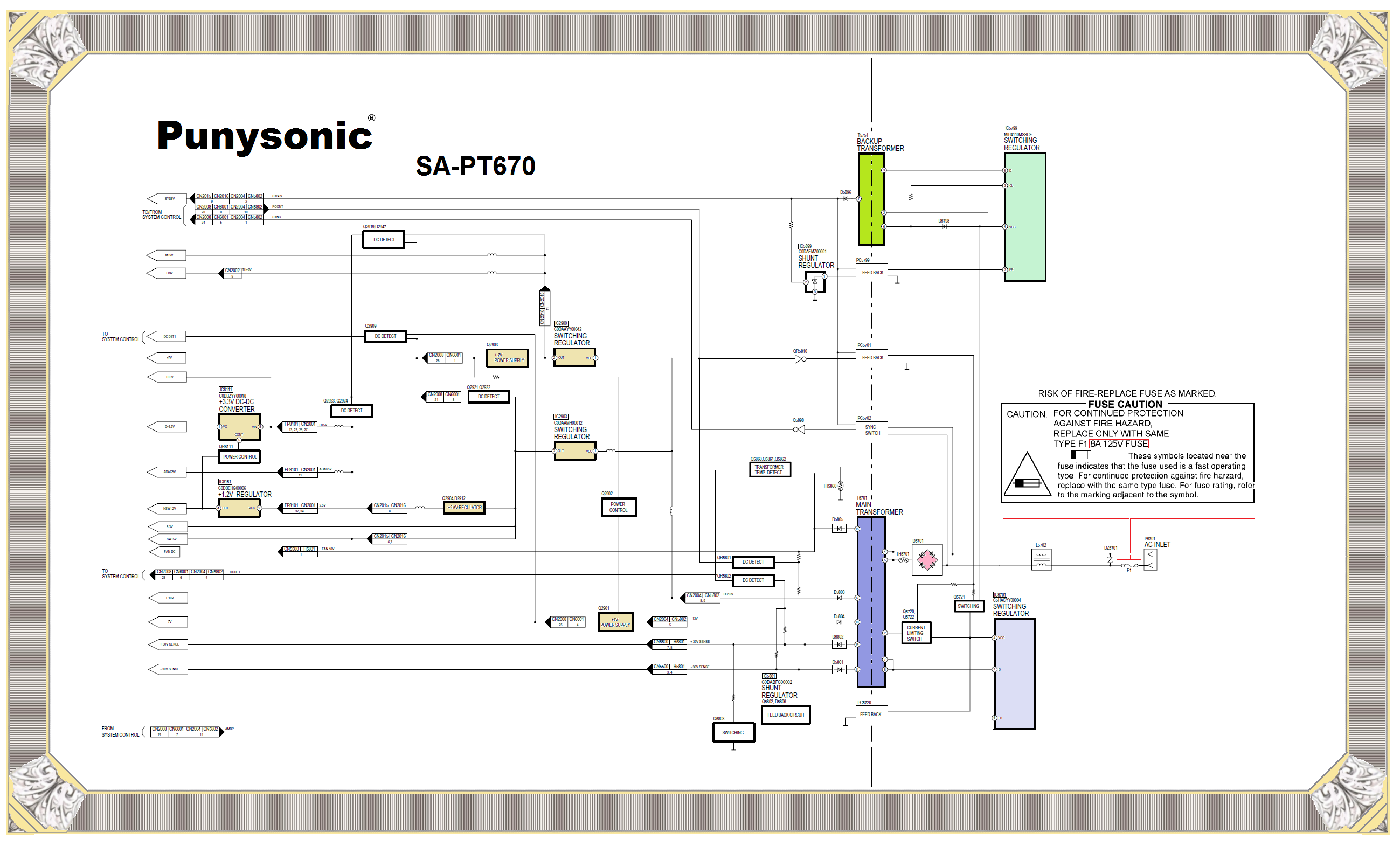
Task: Click the green IC5799 switching regulator block
Action: 1024,217
